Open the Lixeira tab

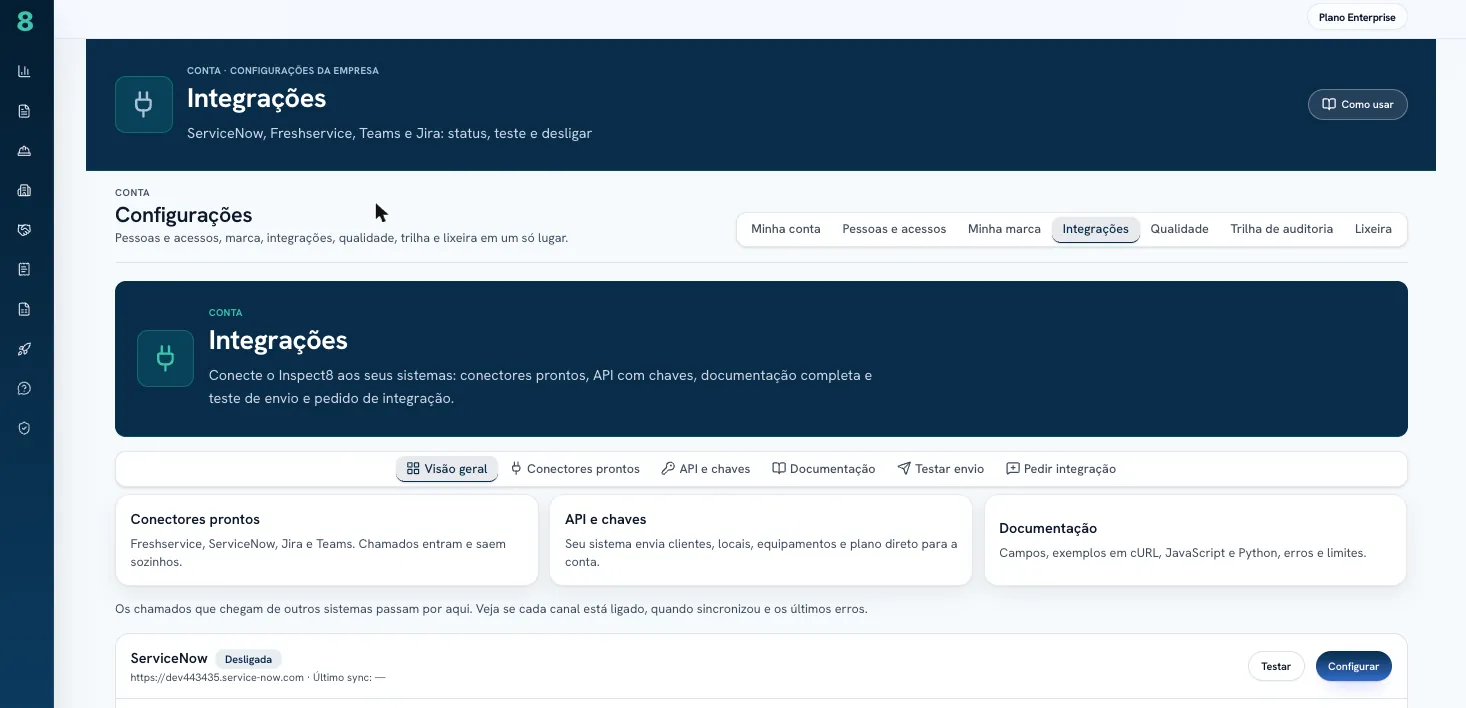pos(1373,229)
